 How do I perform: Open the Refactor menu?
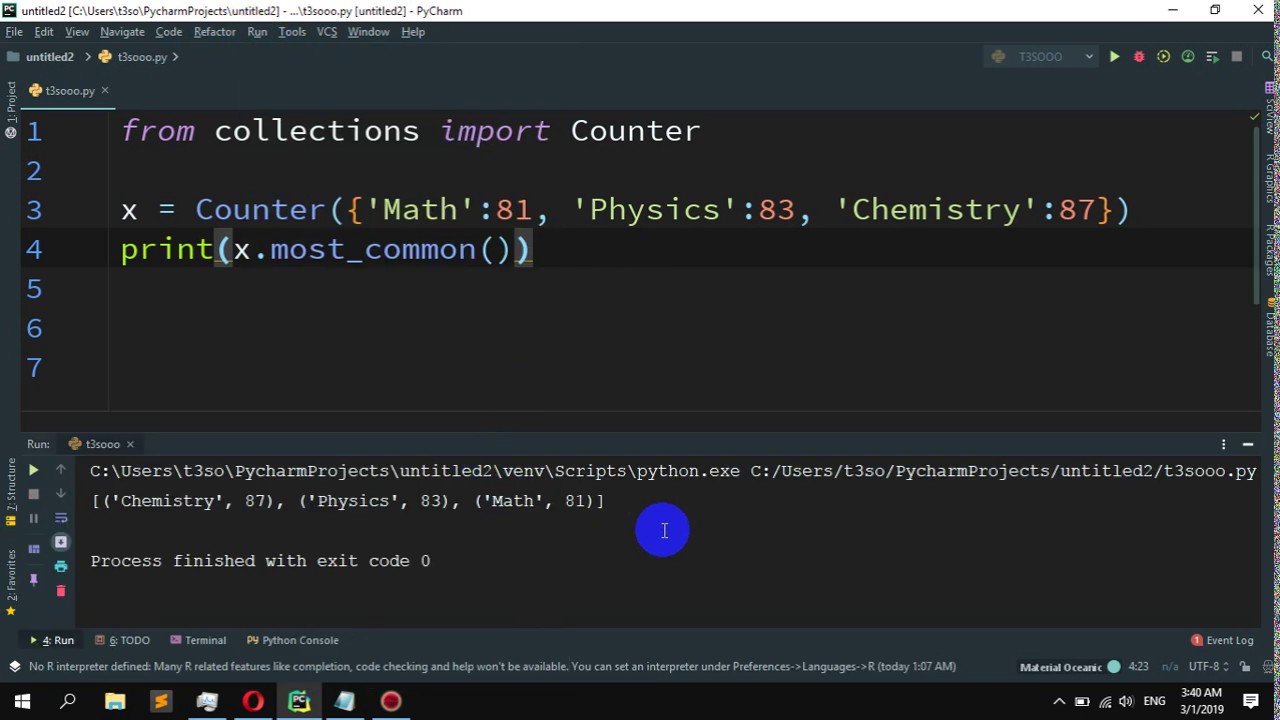[x=215, y=32]
